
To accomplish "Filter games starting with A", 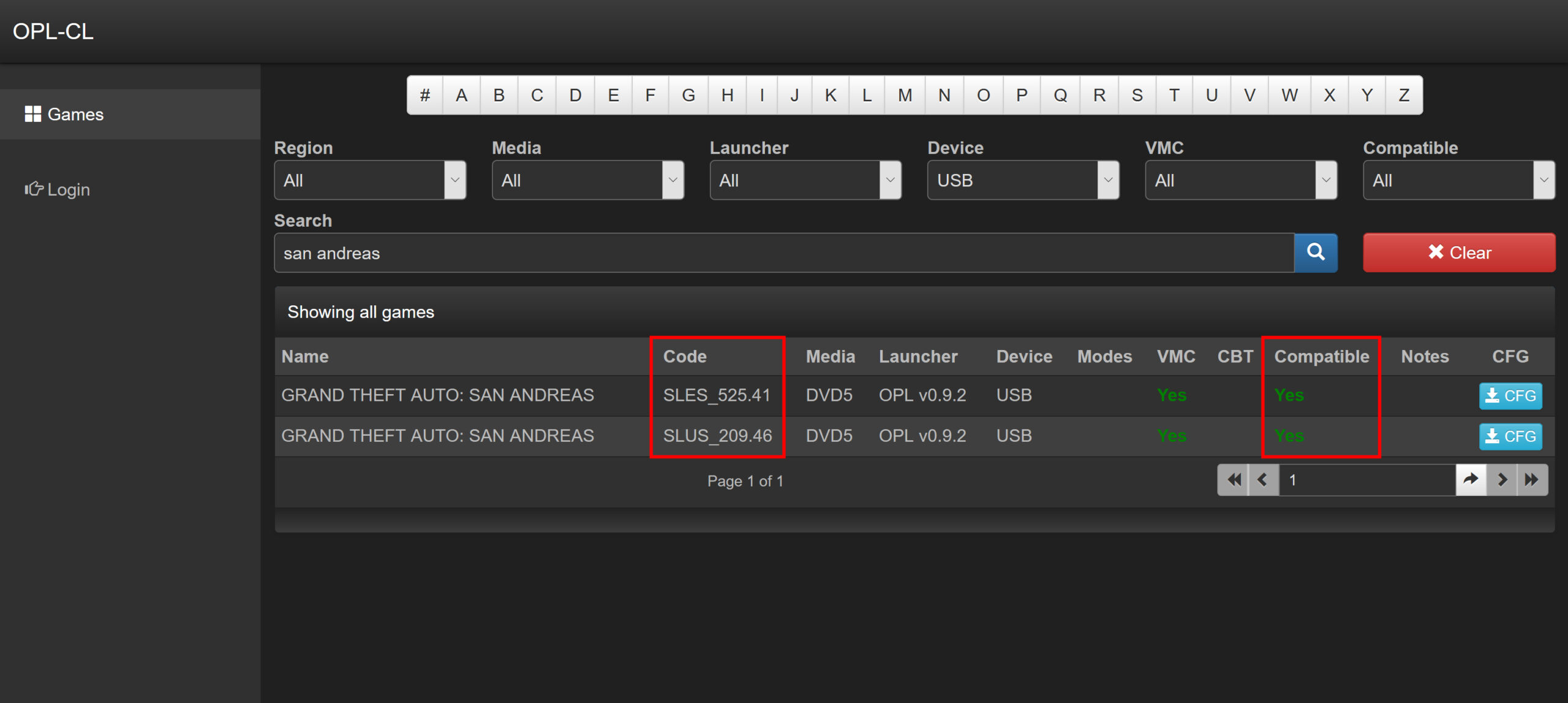I will (x=462, y=95).
